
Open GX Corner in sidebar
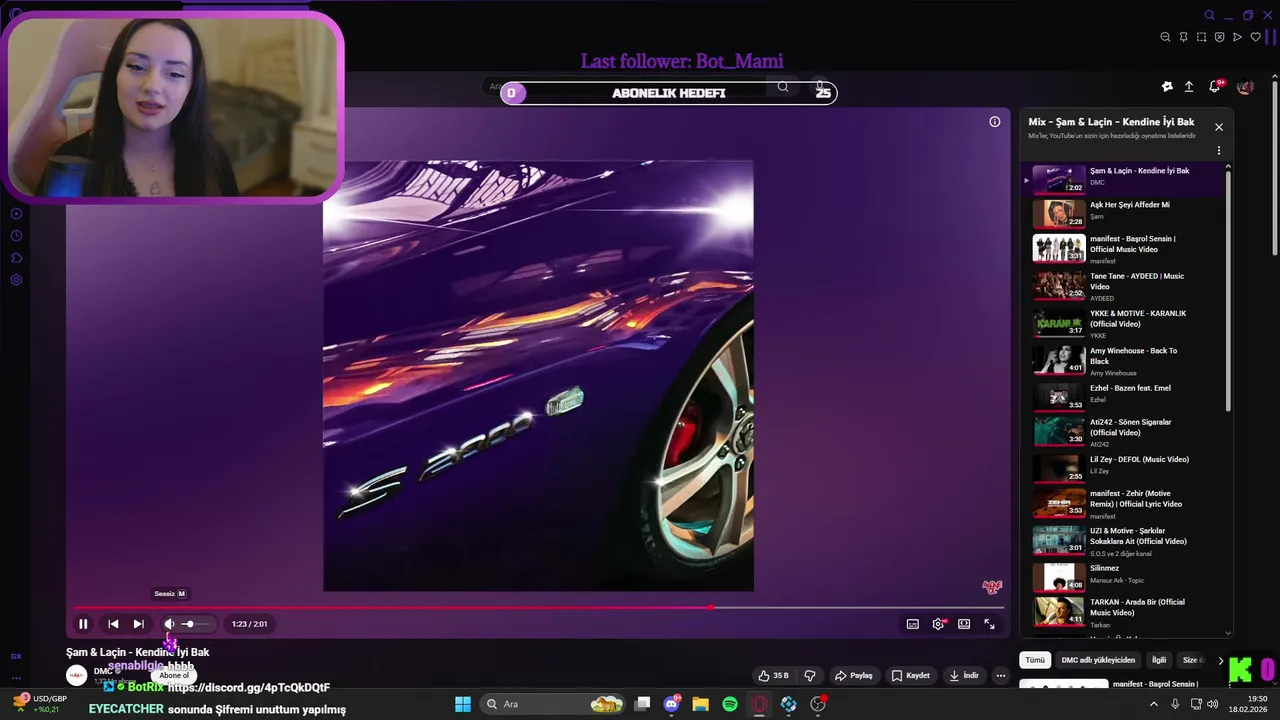tap(16, 656)
